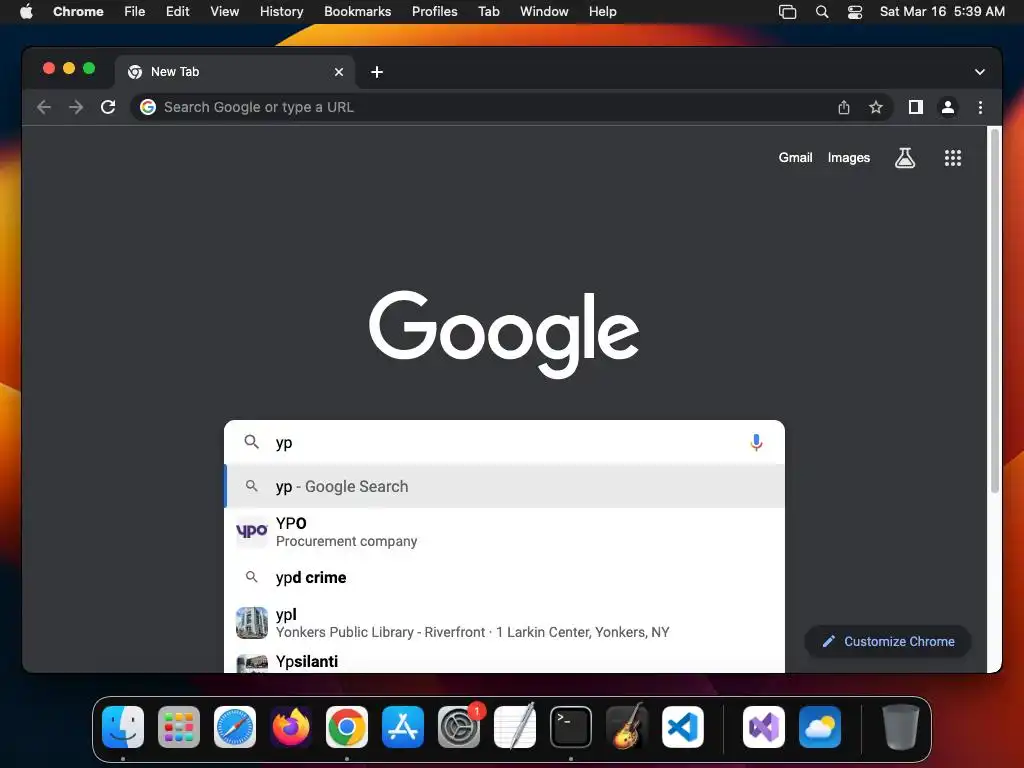1024x768 pixels.
Task: Open Terminal from the Dock
Action: [571, 727]
